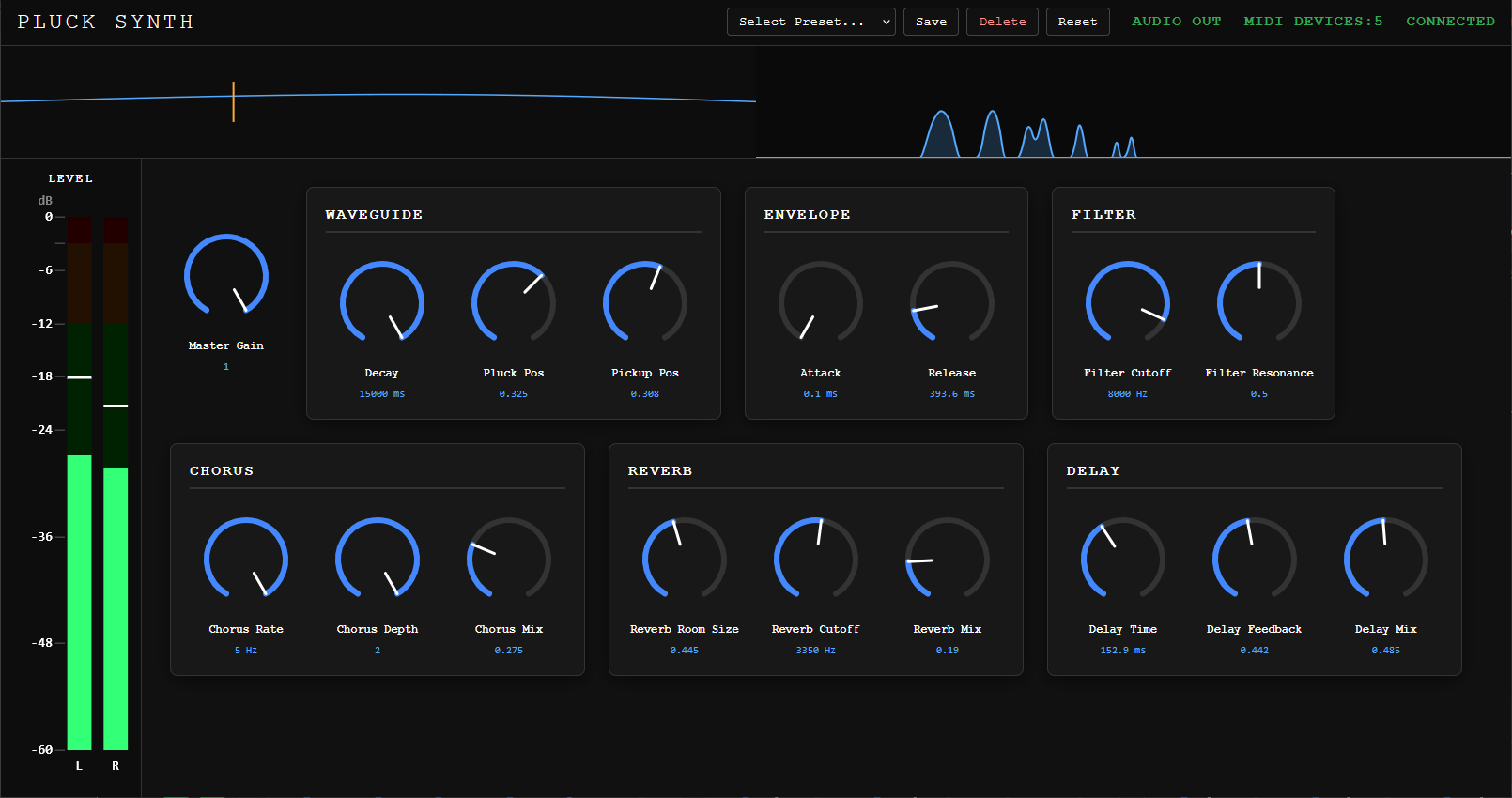Click the Release value 393.6 ms
Viewport: 1512px width, 798px height.
pyautogui.click(x=952, y=394)
